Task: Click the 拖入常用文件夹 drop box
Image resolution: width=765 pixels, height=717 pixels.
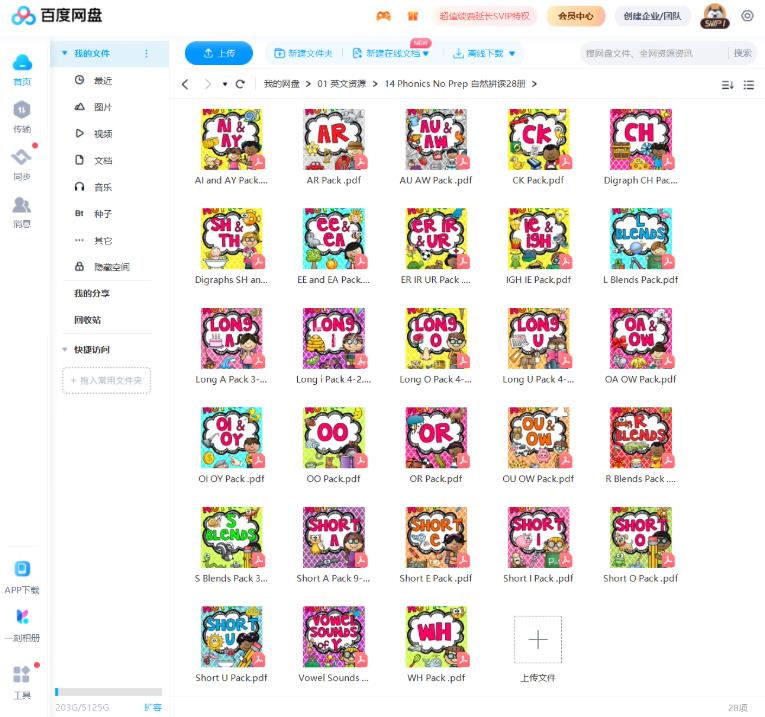Action: coord(106,380)
